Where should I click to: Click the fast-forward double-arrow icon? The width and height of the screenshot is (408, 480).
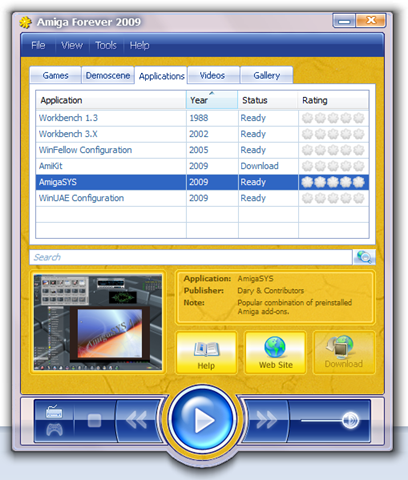coord(267,420)
